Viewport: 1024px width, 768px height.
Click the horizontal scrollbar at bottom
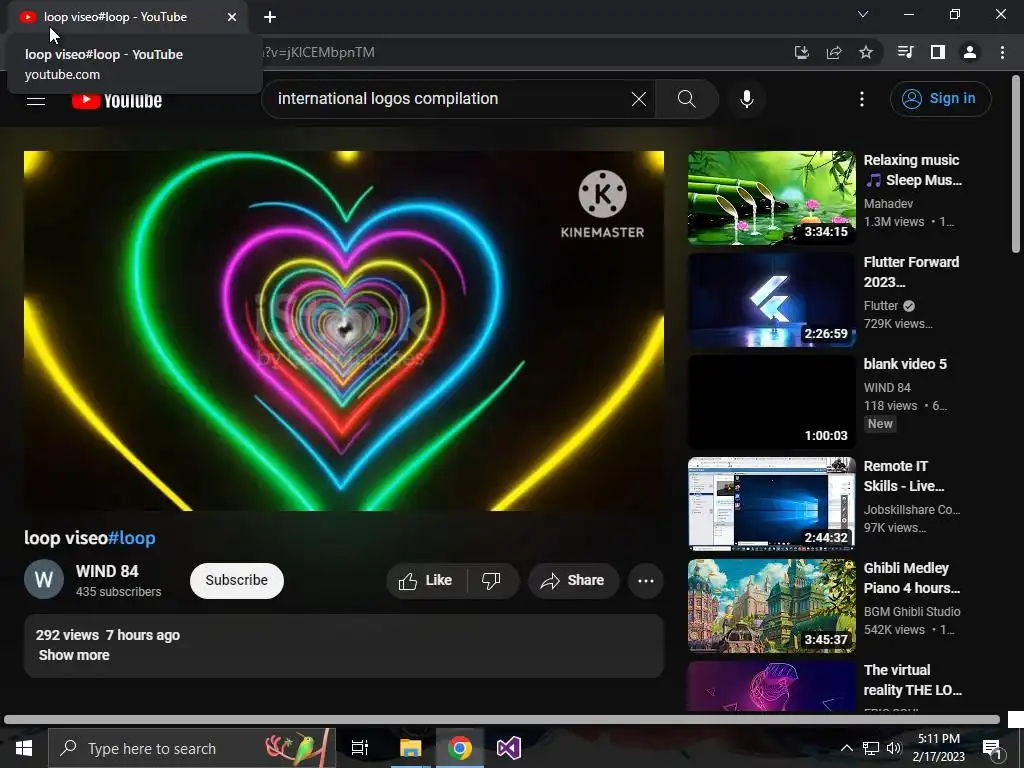[502, 720]
